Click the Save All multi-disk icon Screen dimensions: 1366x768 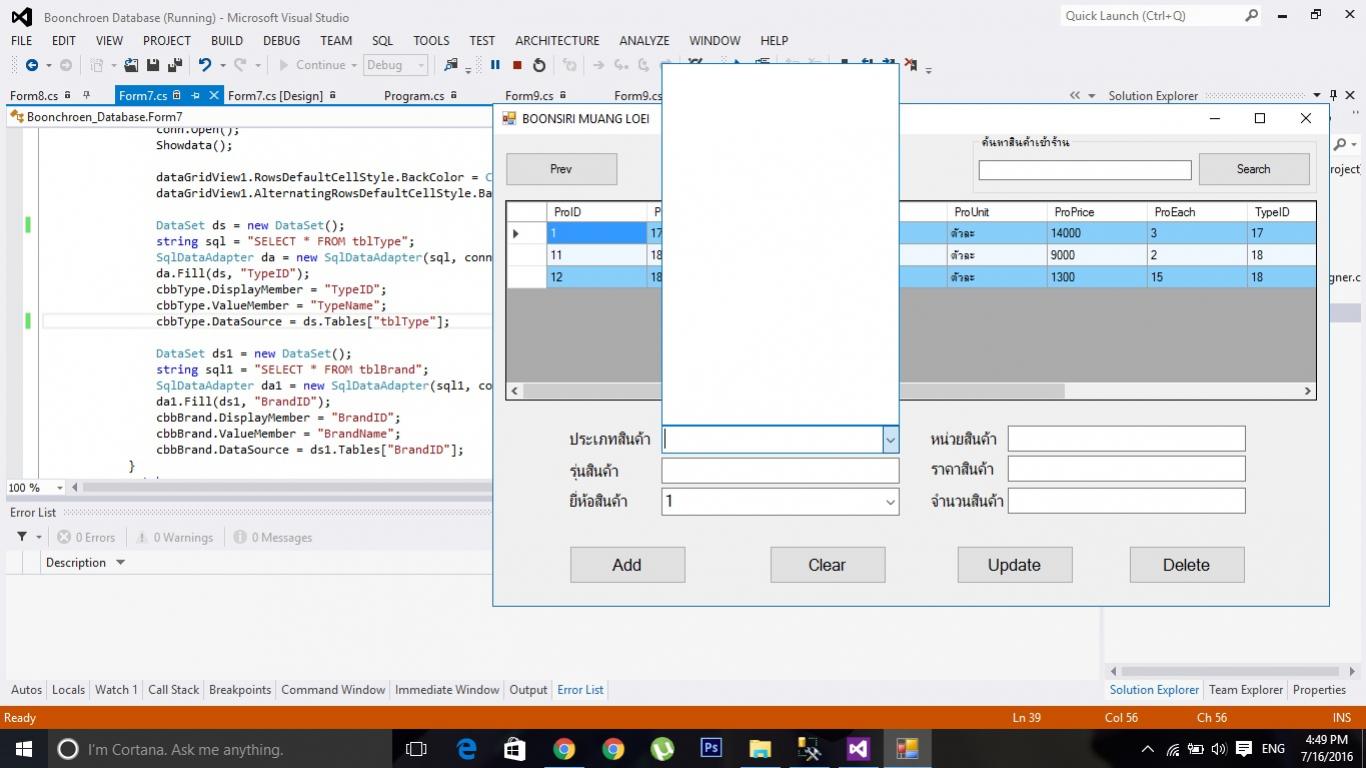pos(174,65)
